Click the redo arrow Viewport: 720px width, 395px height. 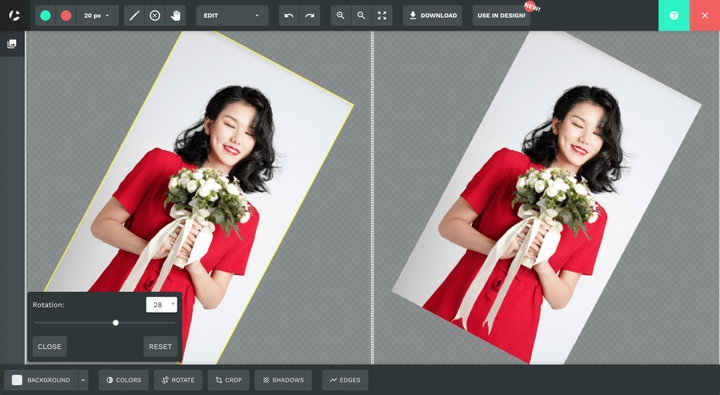click(309, 16)
